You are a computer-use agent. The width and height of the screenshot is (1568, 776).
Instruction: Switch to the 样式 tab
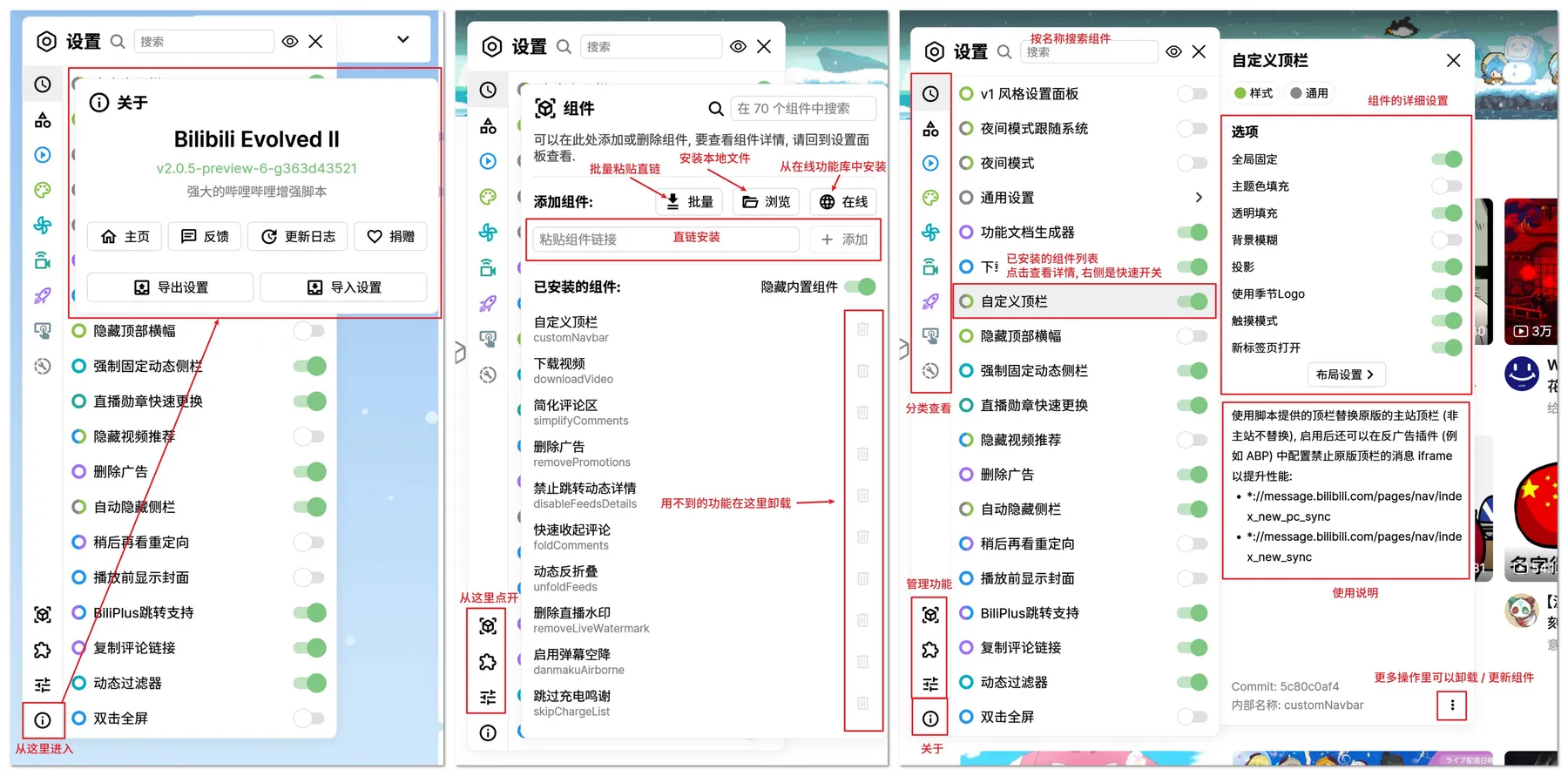coord(1253,93)
